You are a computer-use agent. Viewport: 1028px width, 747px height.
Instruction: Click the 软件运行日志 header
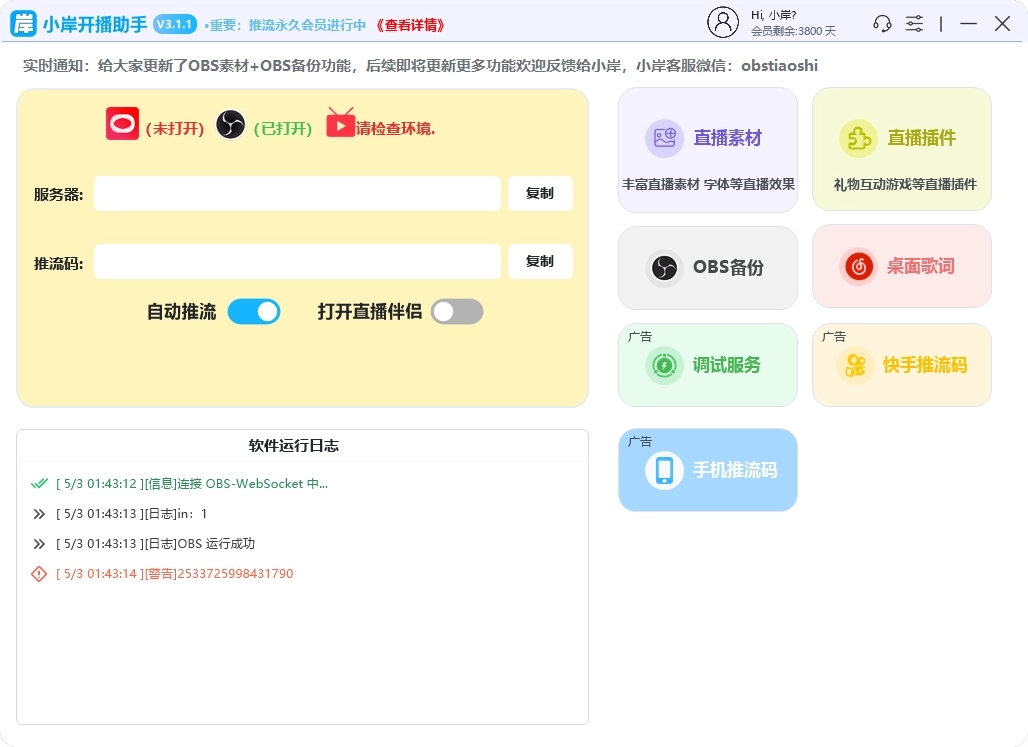294,446
